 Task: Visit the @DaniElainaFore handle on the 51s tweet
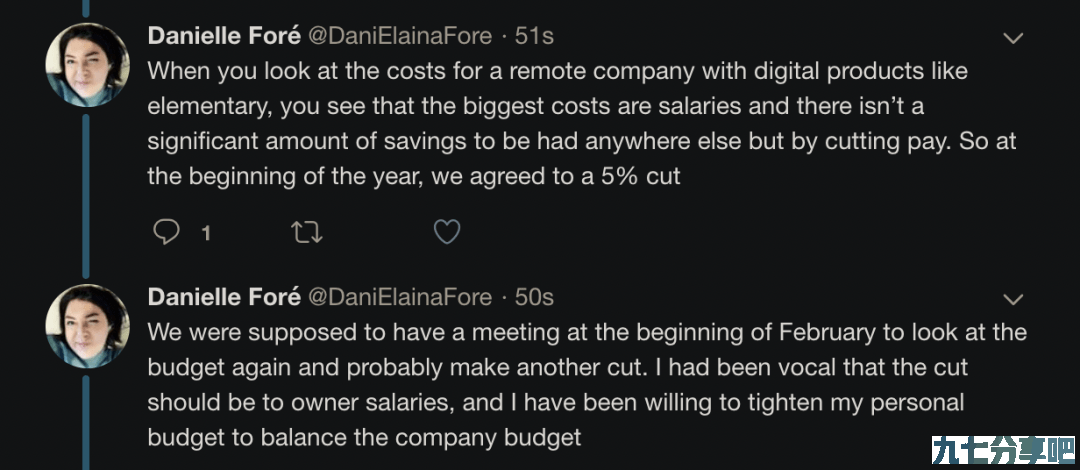(x=399, y=36)
